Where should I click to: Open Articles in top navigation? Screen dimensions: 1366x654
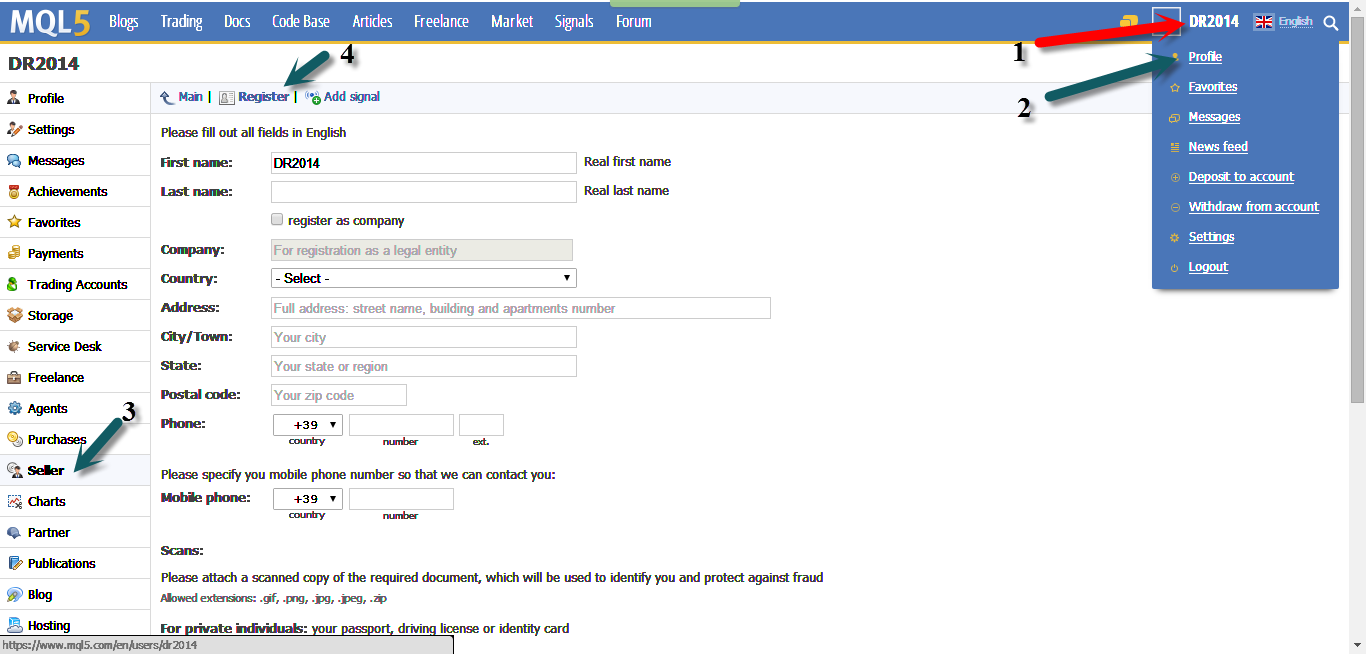(372, 21)
